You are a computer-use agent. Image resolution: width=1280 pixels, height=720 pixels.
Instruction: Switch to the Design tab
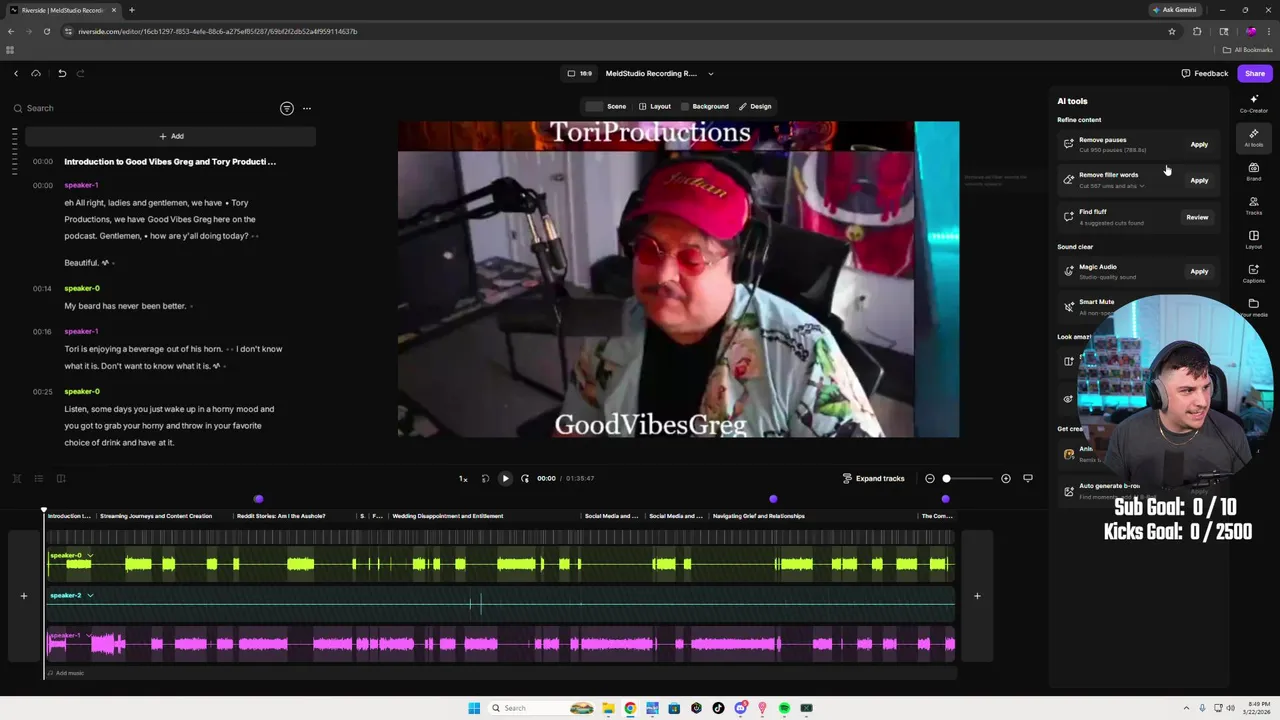point(755,106)
